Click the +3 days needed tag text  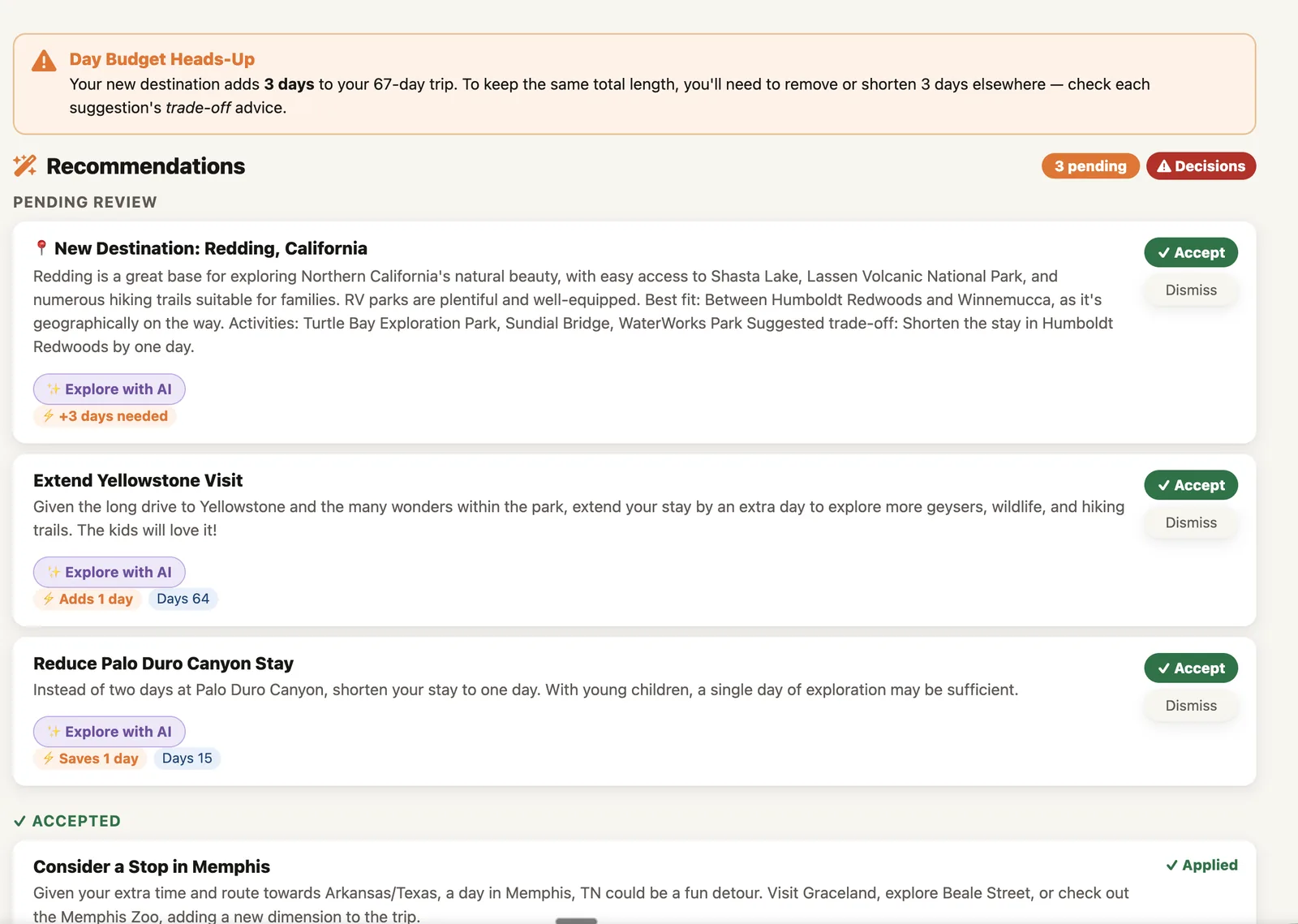pos(113,416)
